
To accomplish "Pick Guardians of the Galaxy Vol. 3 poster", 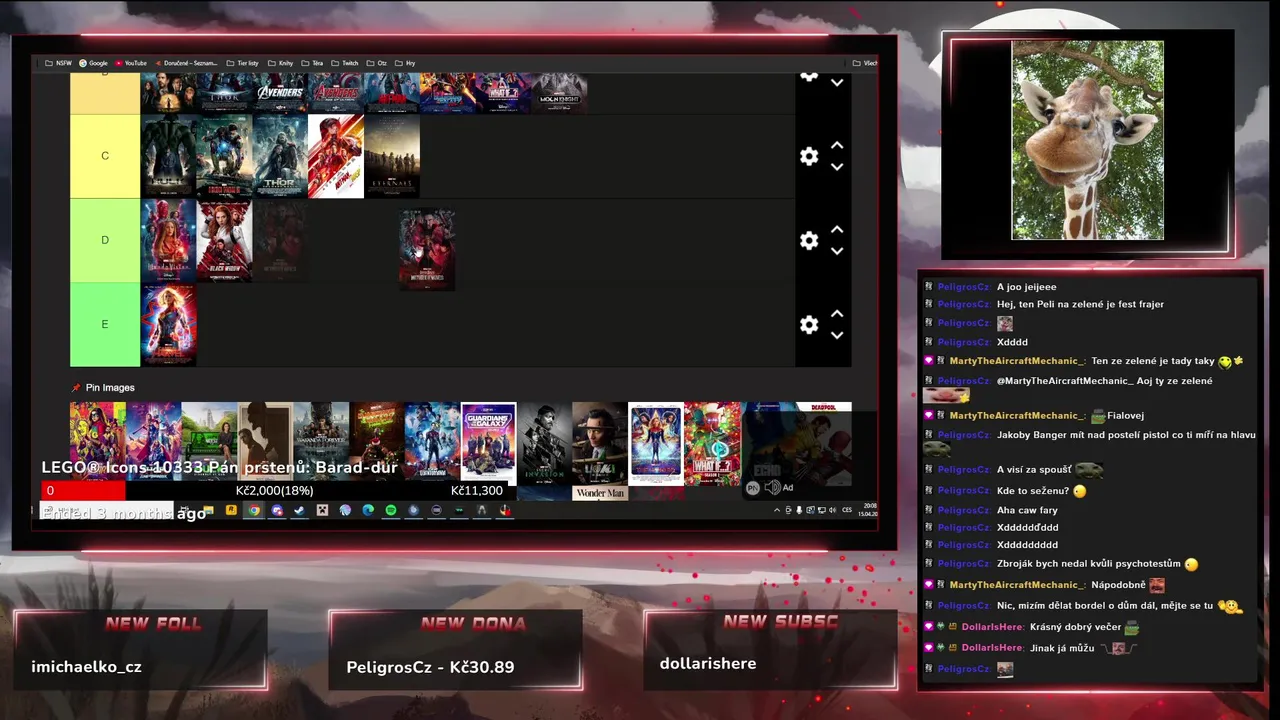I will click(x=488, y=443).
